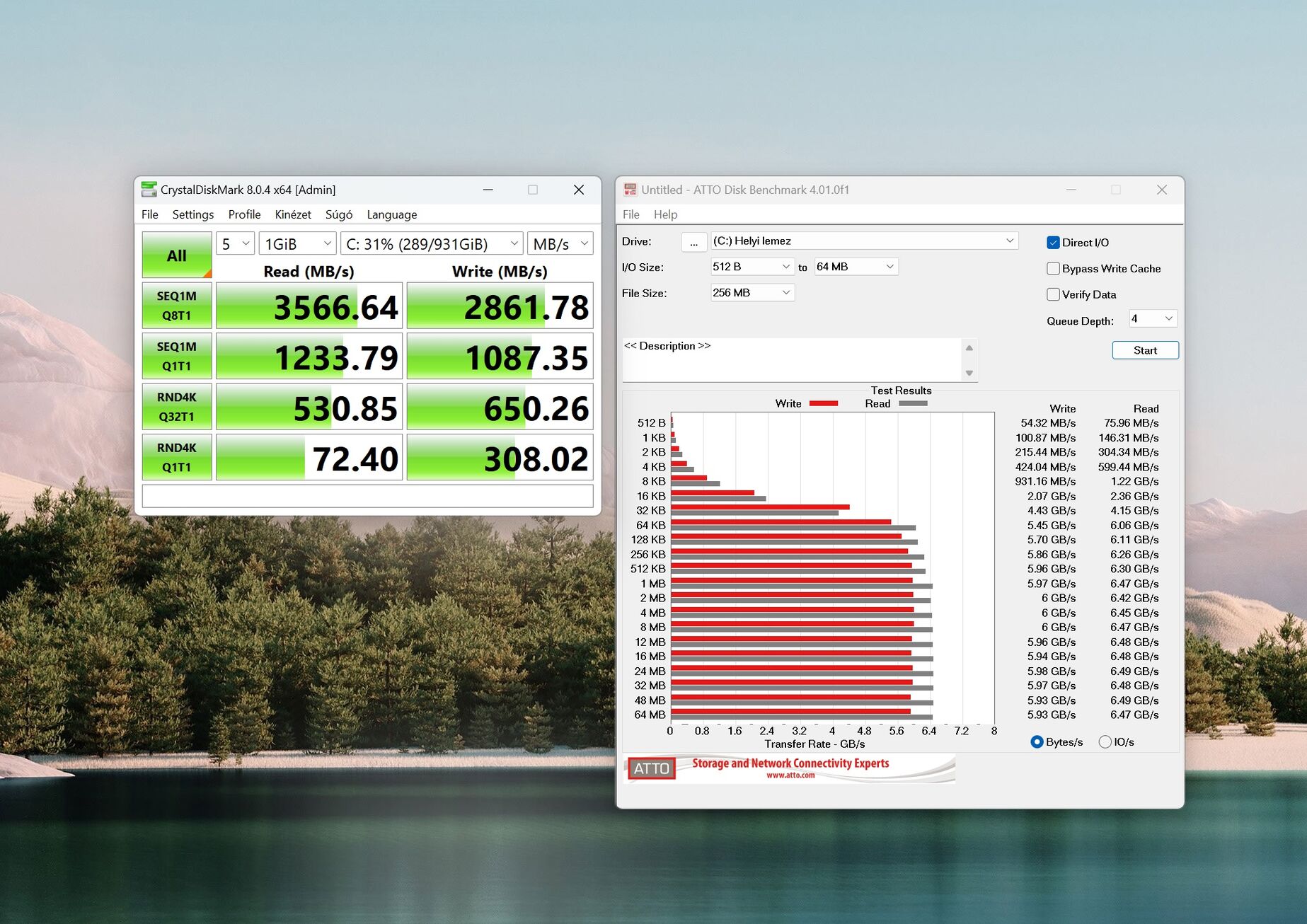Click the green All benchmark button
Image resolution: width=1307 pixels, height=924 pixels.
point(177,255)
